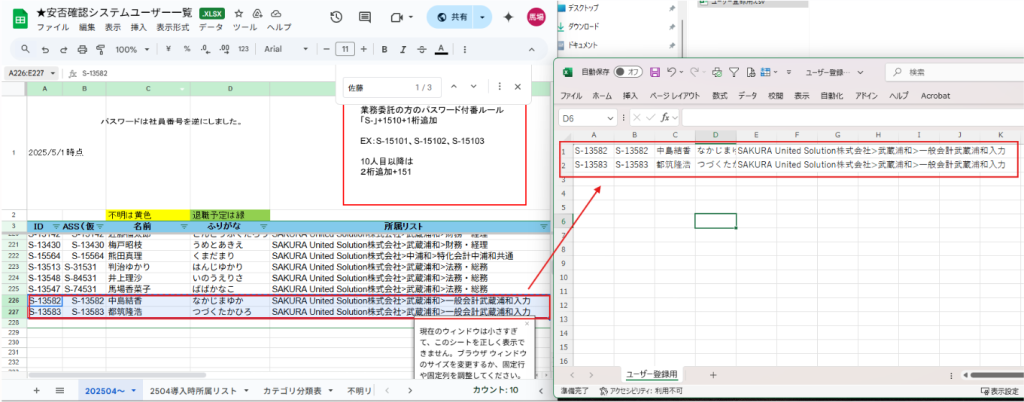Add a new sheet with plus button

point(38,389)
